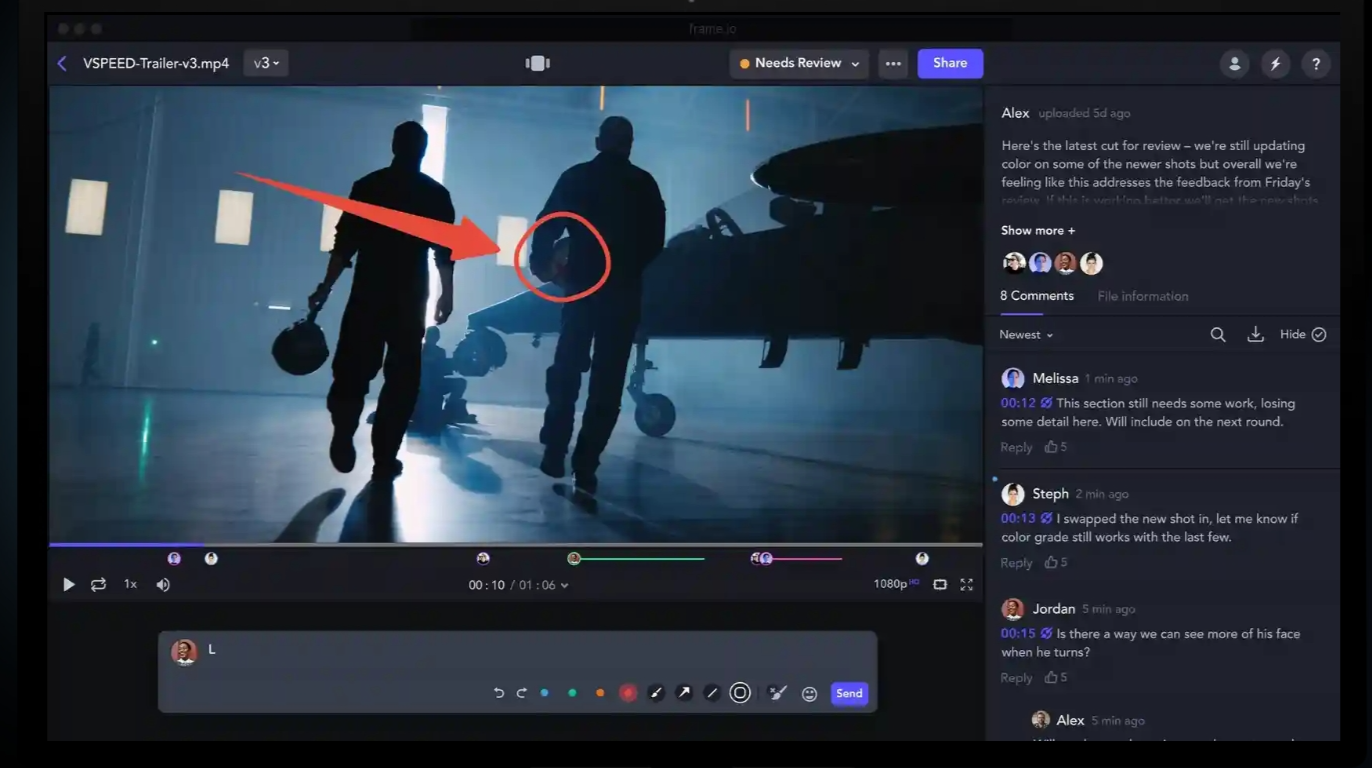
Task: Switch to the 8 Comments tab
Action: click(1037, 296)
